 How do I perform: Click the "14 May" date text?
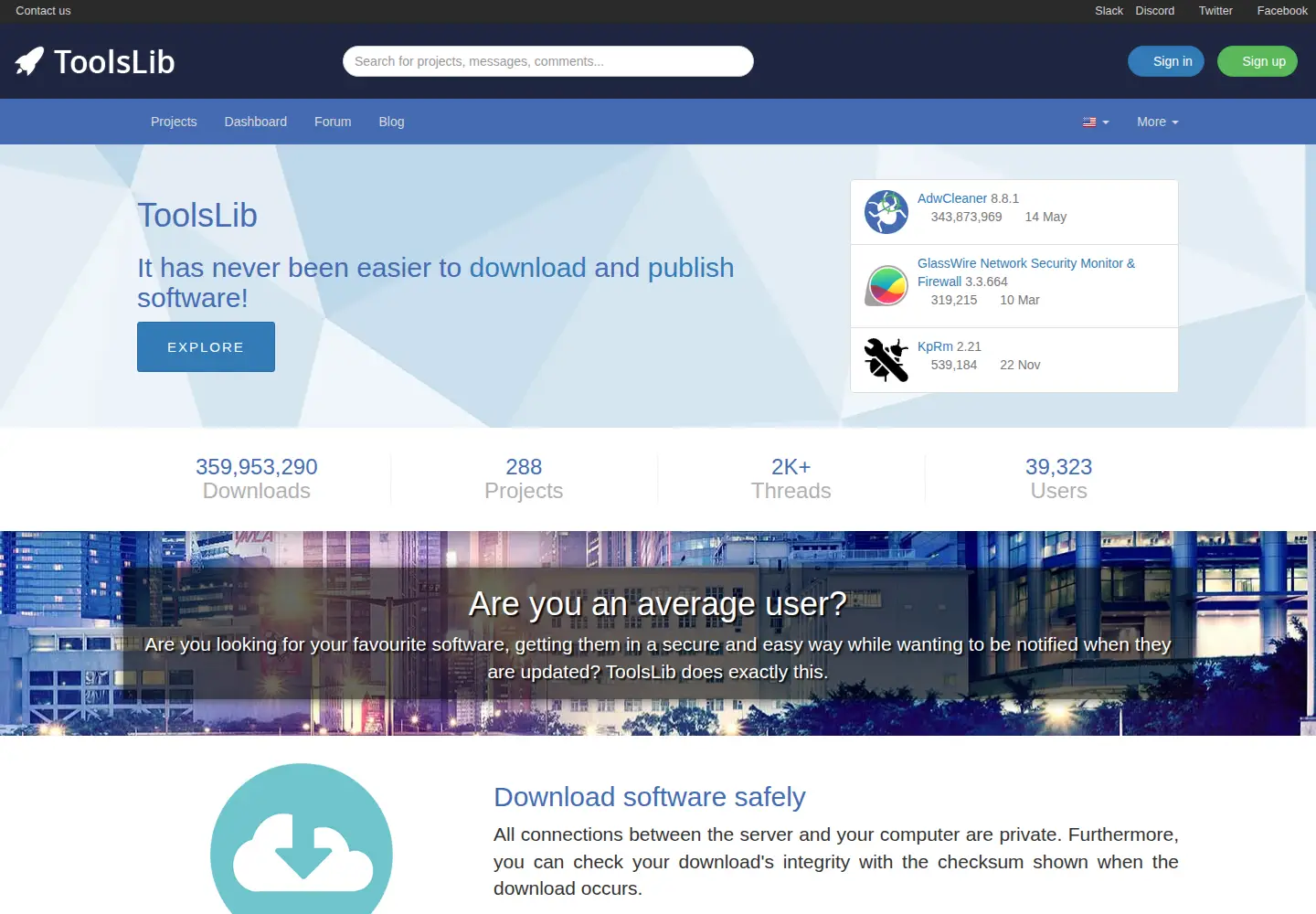(1045, 217)
